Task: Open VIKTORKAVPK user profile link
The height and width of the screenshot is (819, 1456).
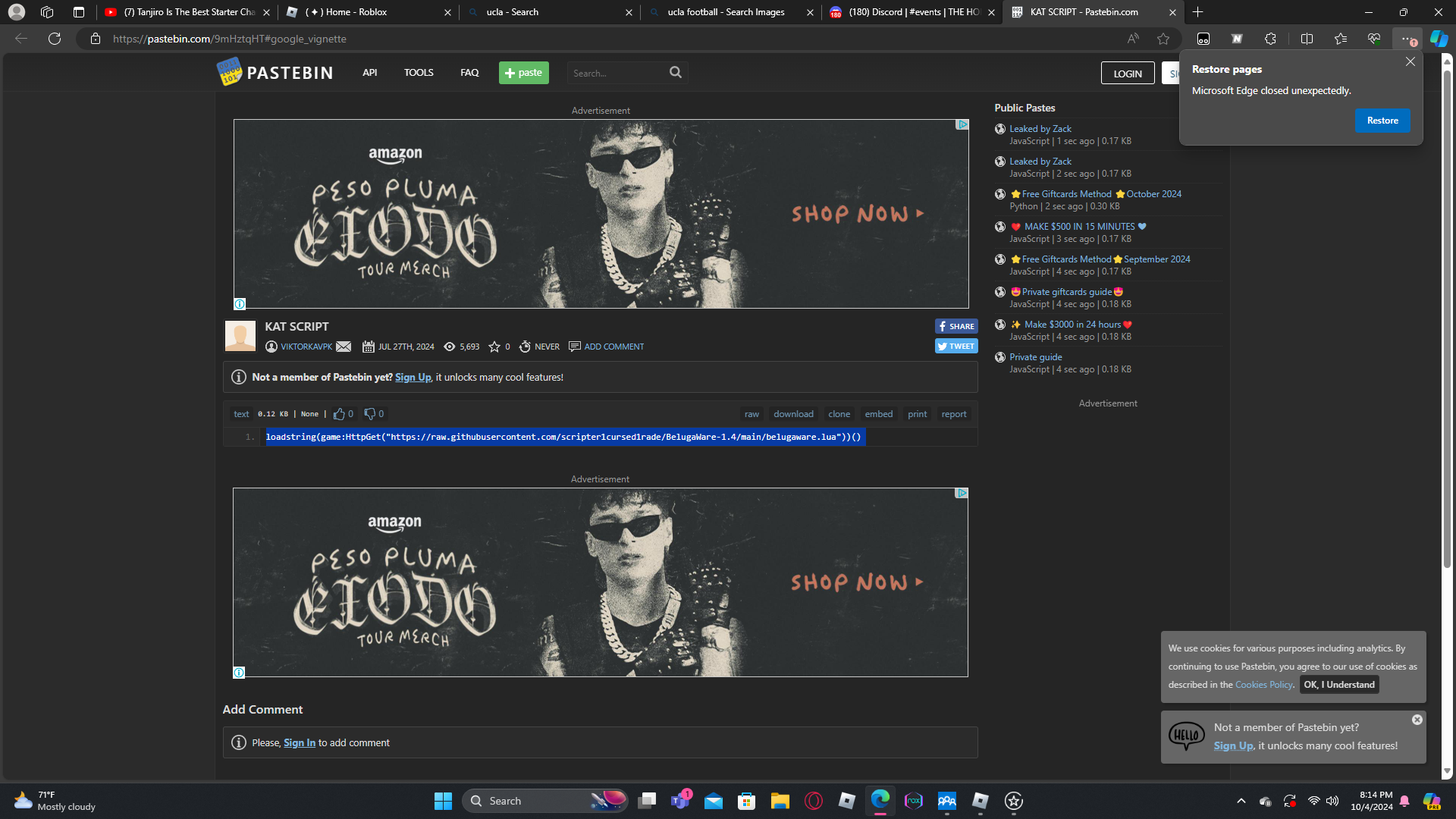Action: click(x=306, y=347)
